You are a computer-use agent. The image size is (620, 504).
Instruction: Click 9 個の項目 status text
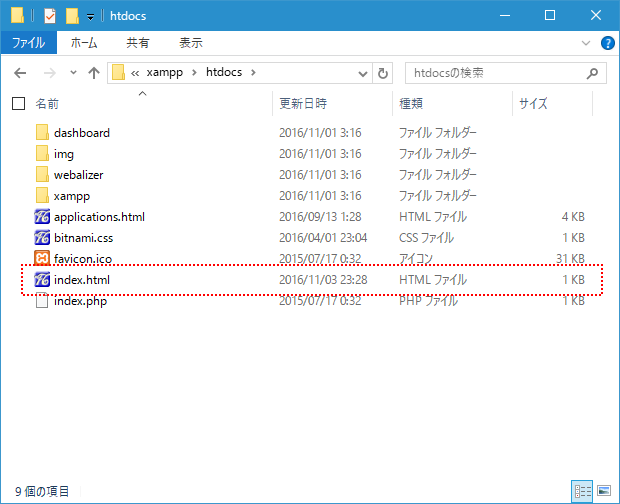(42, 491)
